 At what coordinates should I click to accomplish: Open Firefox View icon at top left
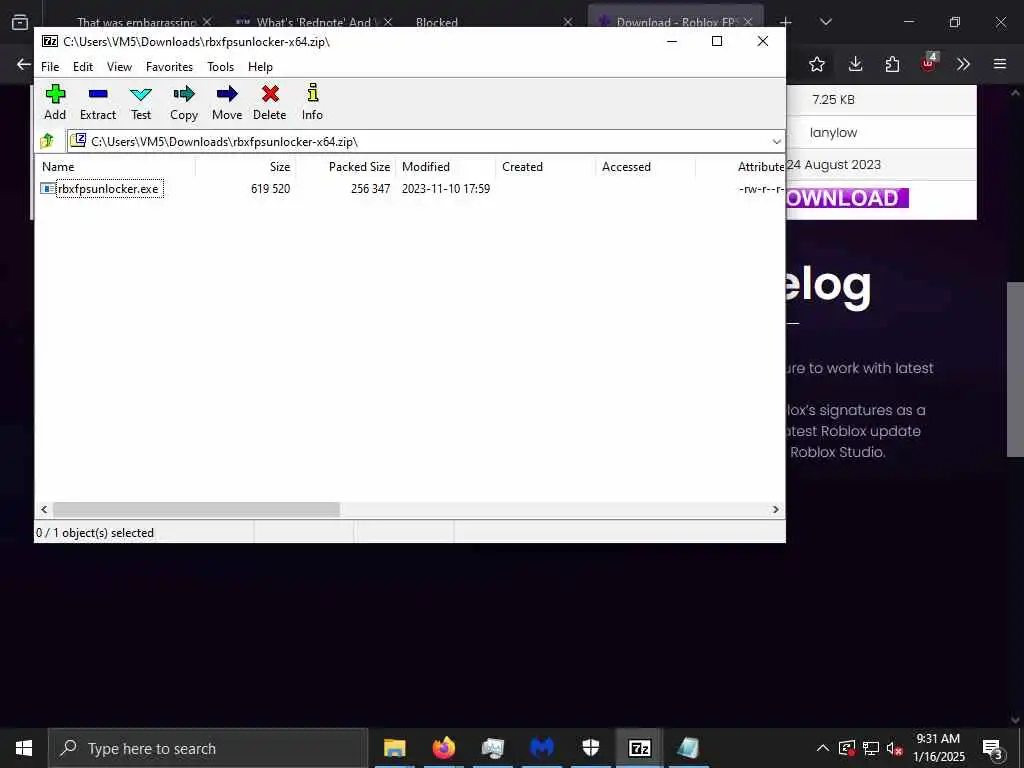tap(20, 22)
